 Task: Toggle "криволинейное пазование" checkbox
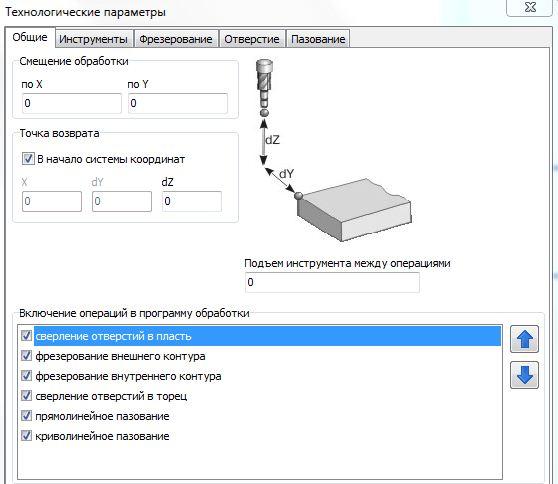26,436
